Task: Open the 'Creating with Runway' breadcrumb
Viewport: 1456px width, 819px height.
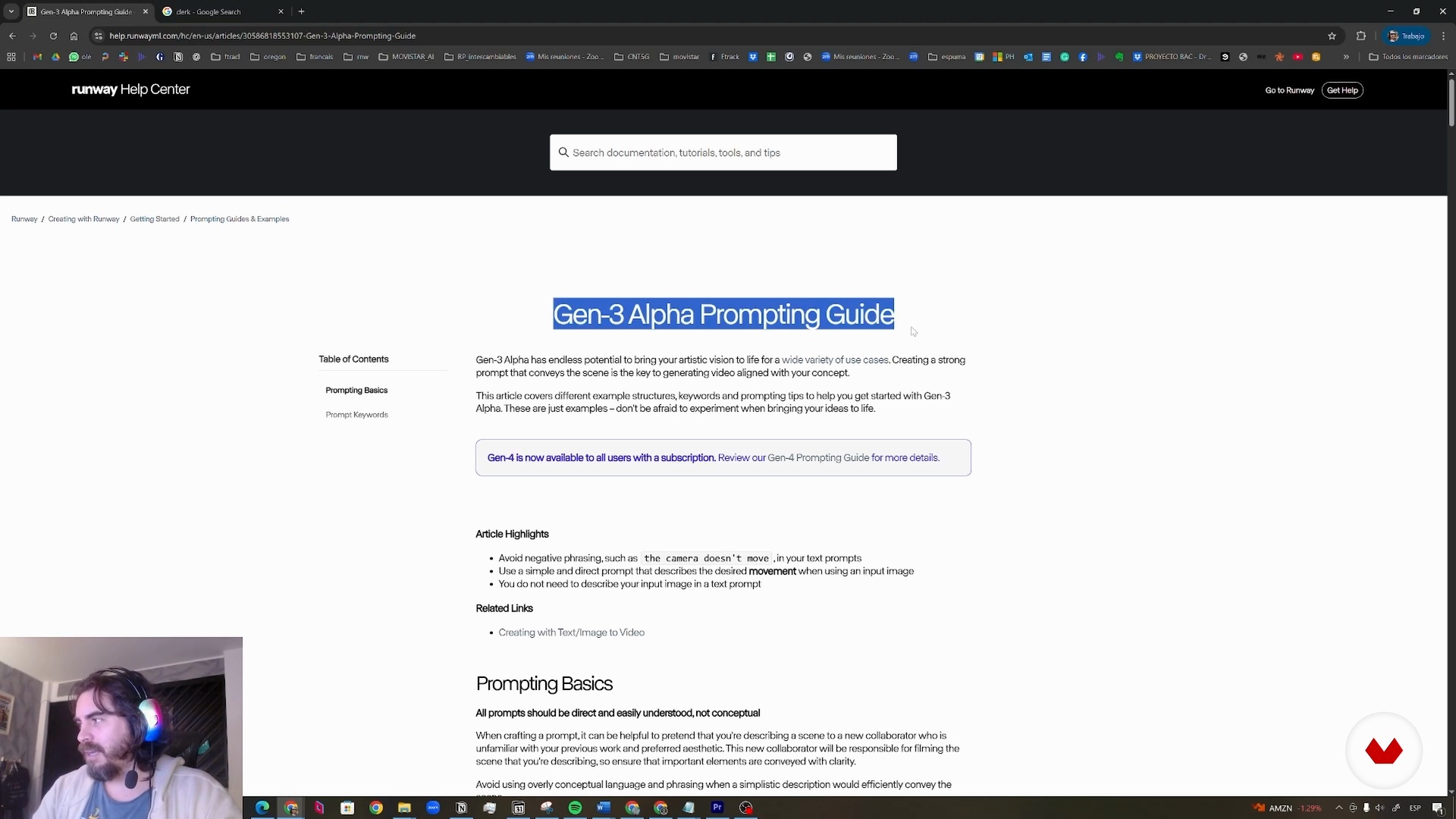Action: [83, 219]
